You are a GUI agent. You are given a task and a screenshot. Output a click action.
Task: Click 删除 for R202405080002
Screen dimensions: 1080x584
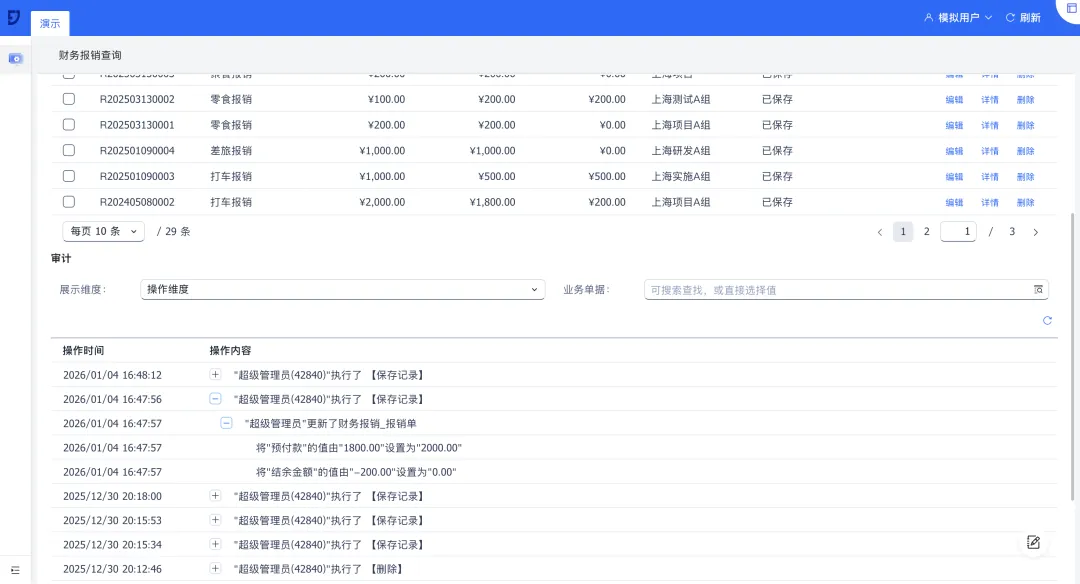pyautogui.click(x=1026, y=202)
